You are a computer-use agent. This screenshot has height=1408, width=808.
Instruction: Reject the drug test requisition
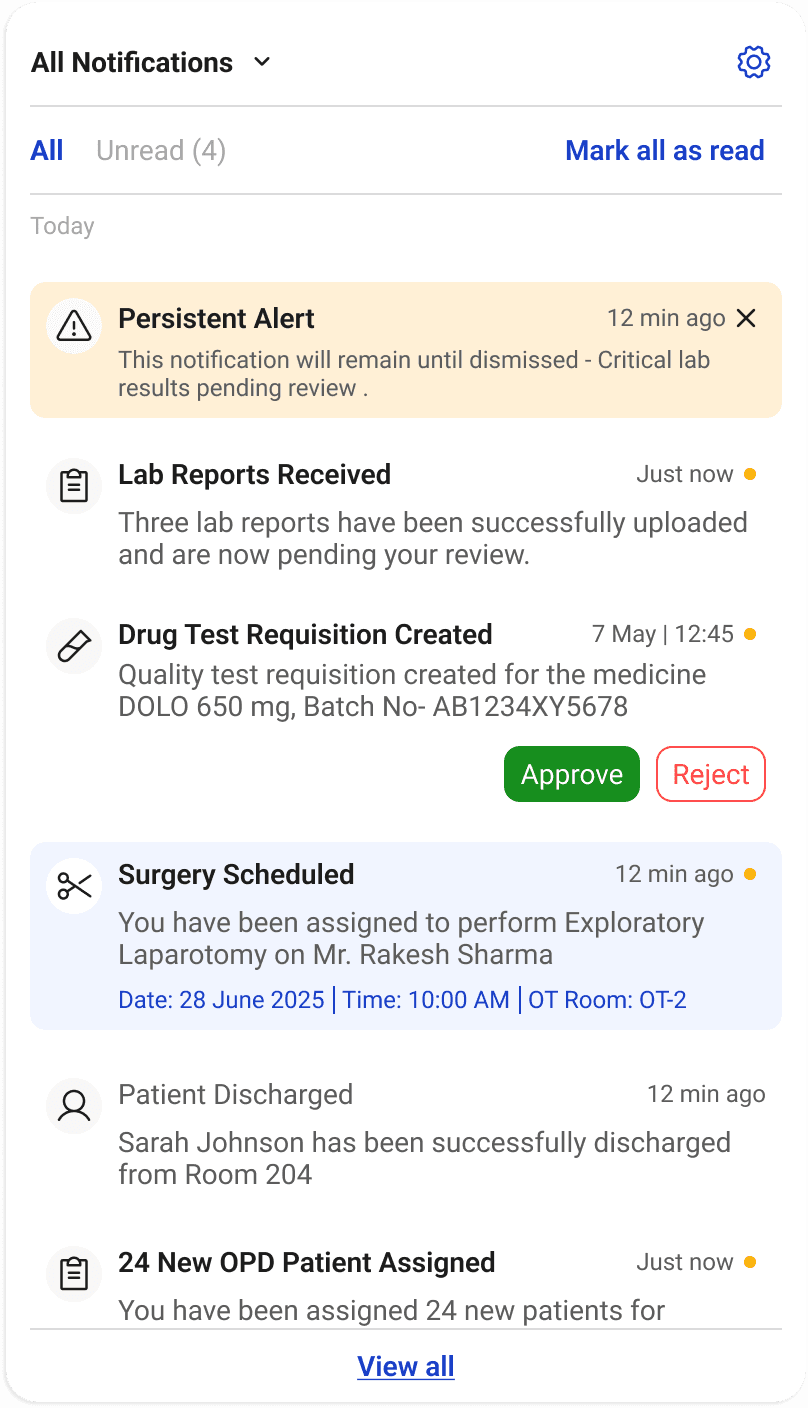[x=710, y=774]
